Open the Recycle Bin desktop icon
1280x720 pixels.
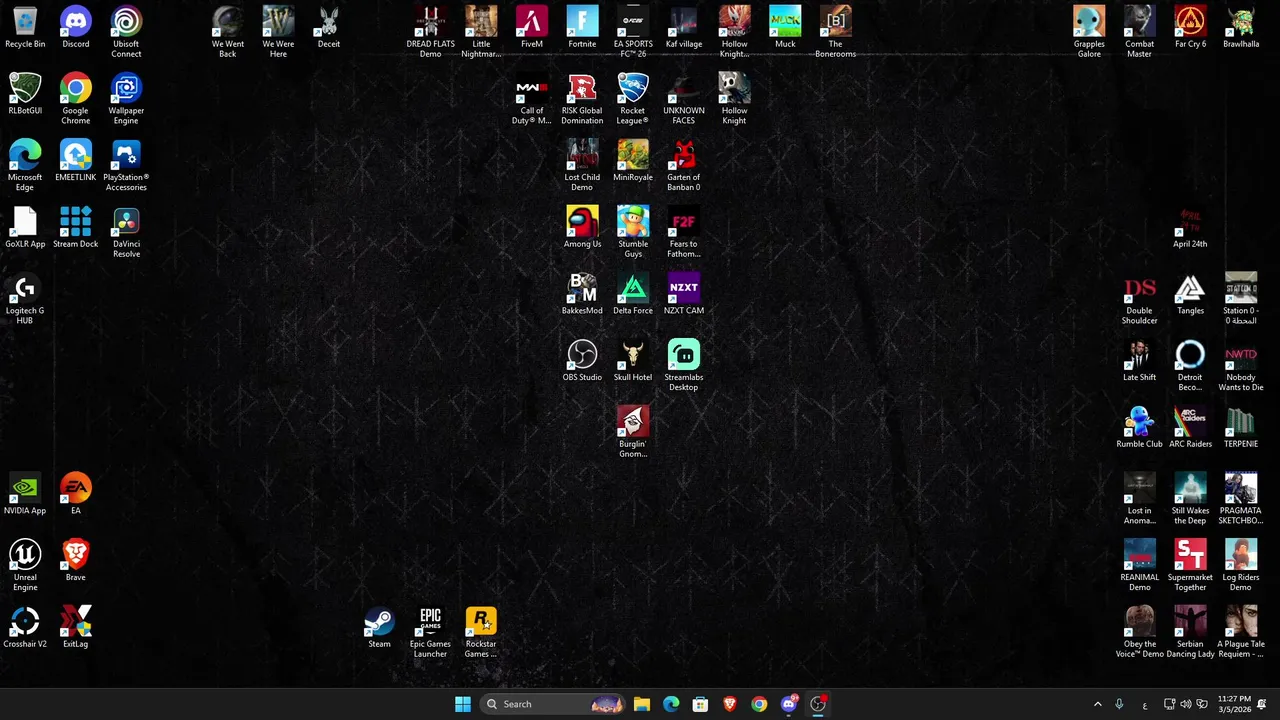pos(25,28)
